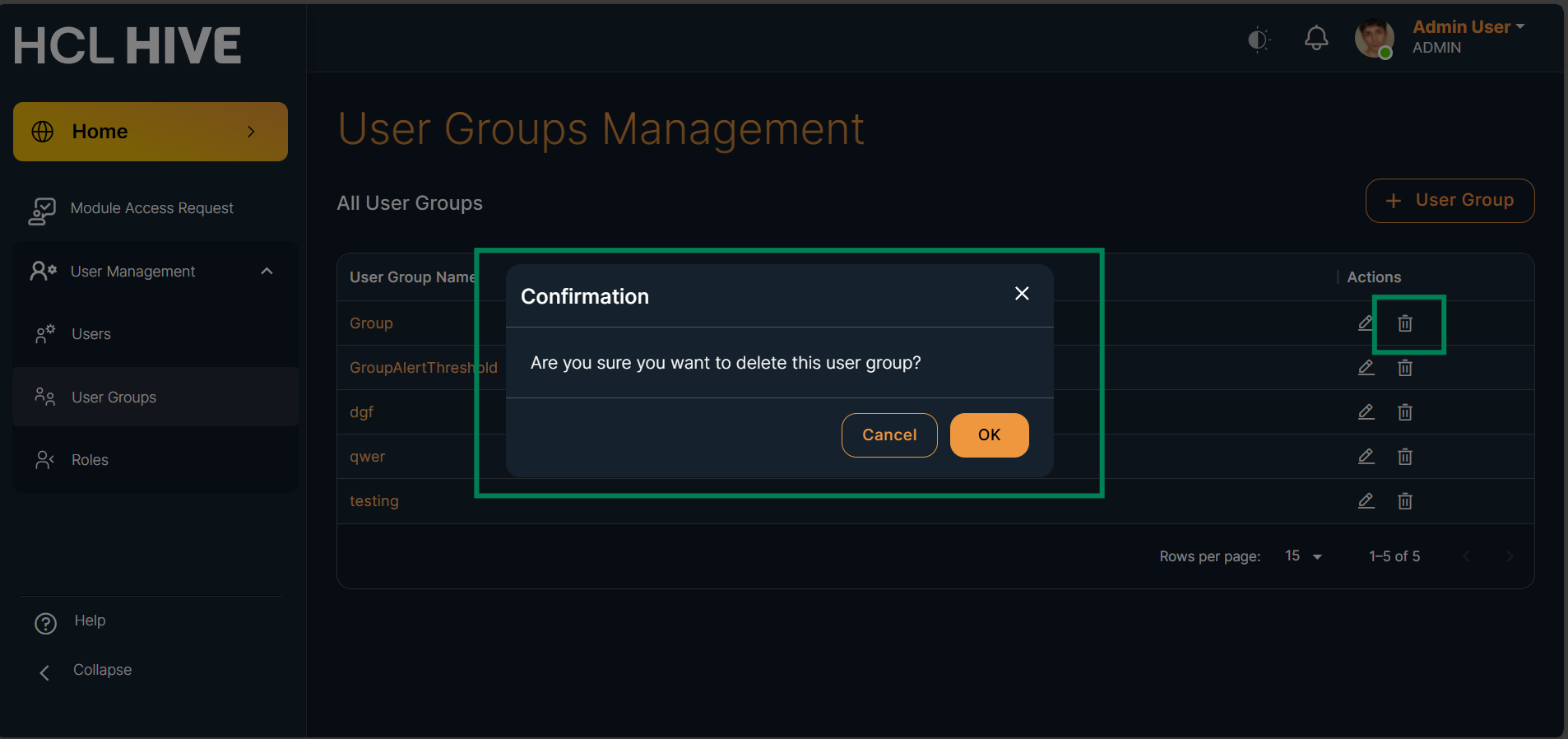The image size is (1568, 739).
Task: Click the Roles sidebar icon
Action: 45,460
